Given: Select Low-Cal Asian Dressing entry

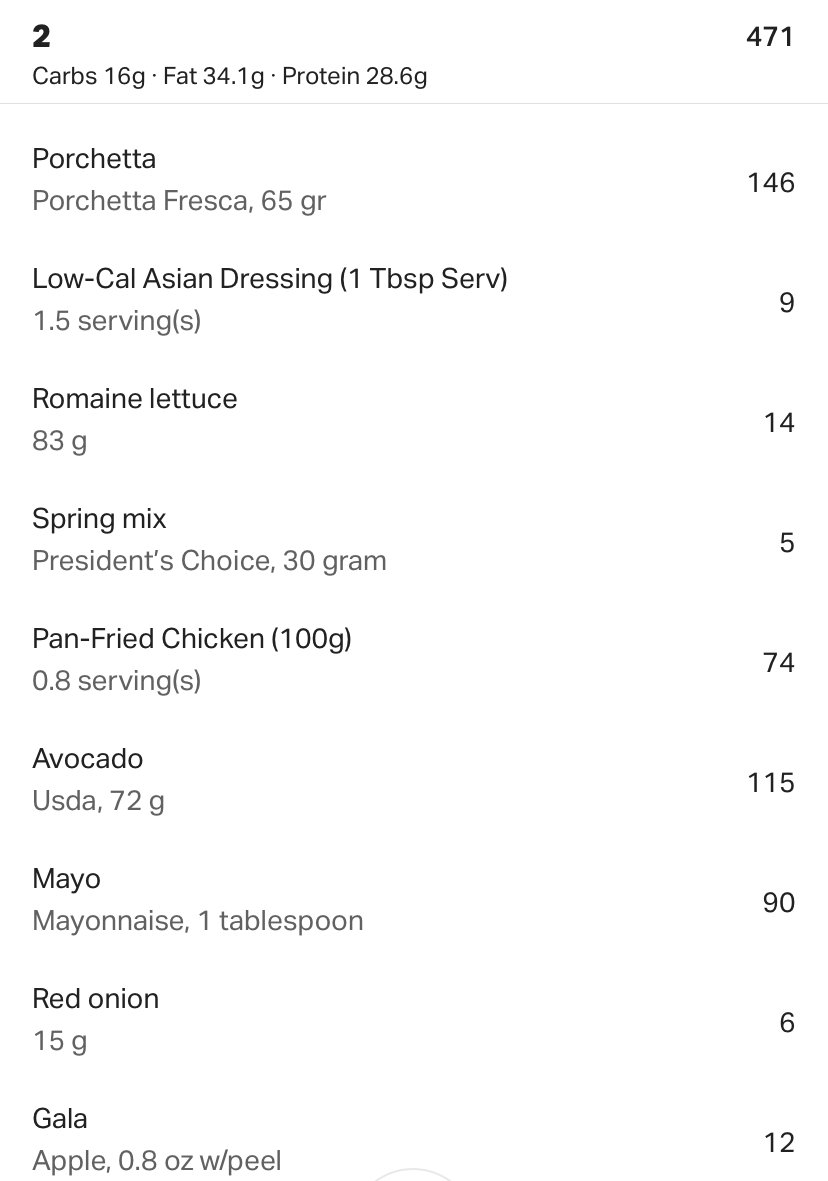Looking at the screenshot, I should tap(414, 300).
